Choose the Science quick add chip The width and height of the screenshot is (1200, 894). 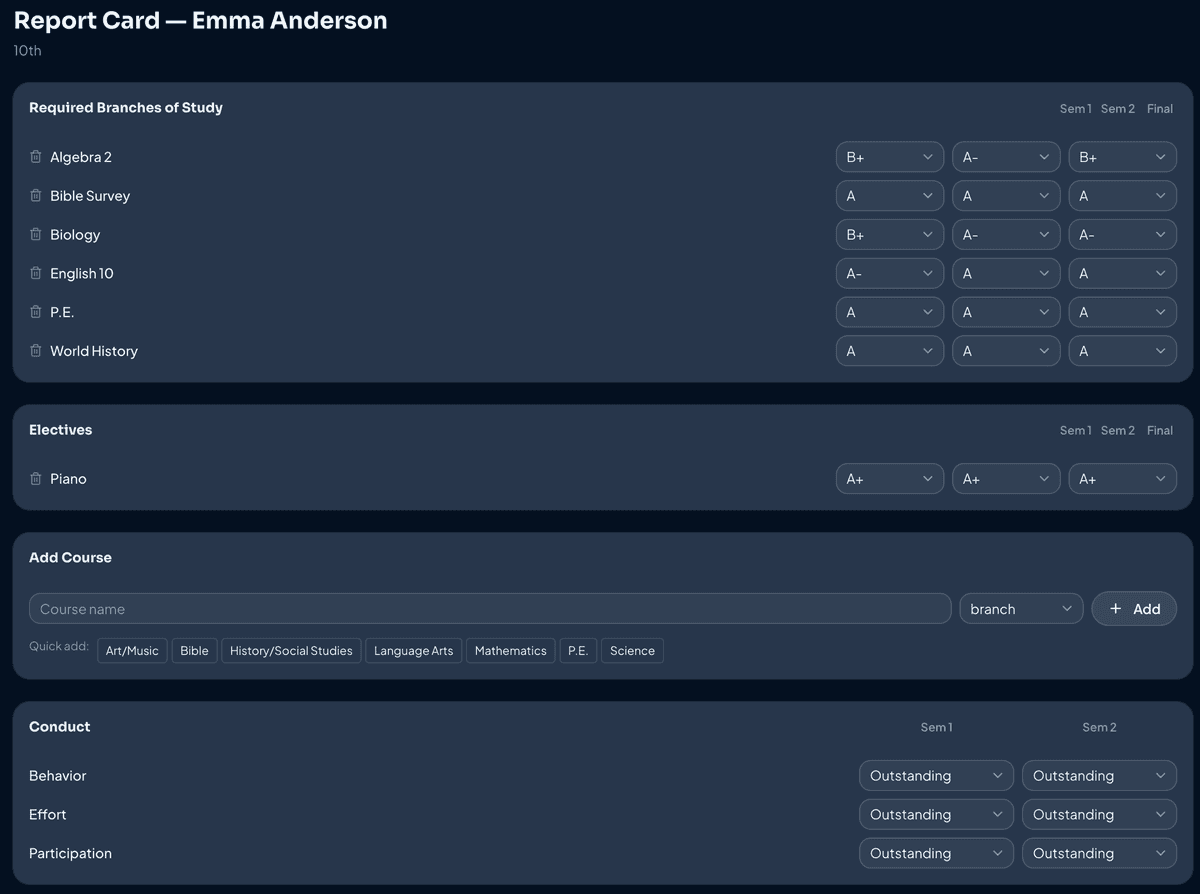tap(632, 651)
